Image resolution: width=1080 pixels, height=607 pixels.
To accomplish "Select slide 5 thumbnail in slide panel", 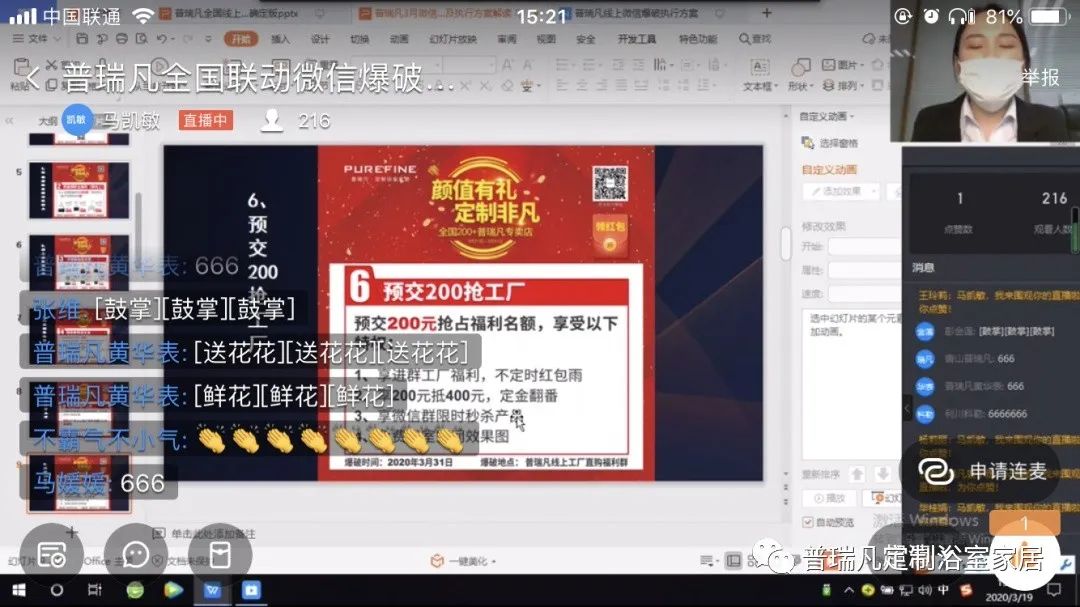I will pyautogui.click(x=79, y=190).
